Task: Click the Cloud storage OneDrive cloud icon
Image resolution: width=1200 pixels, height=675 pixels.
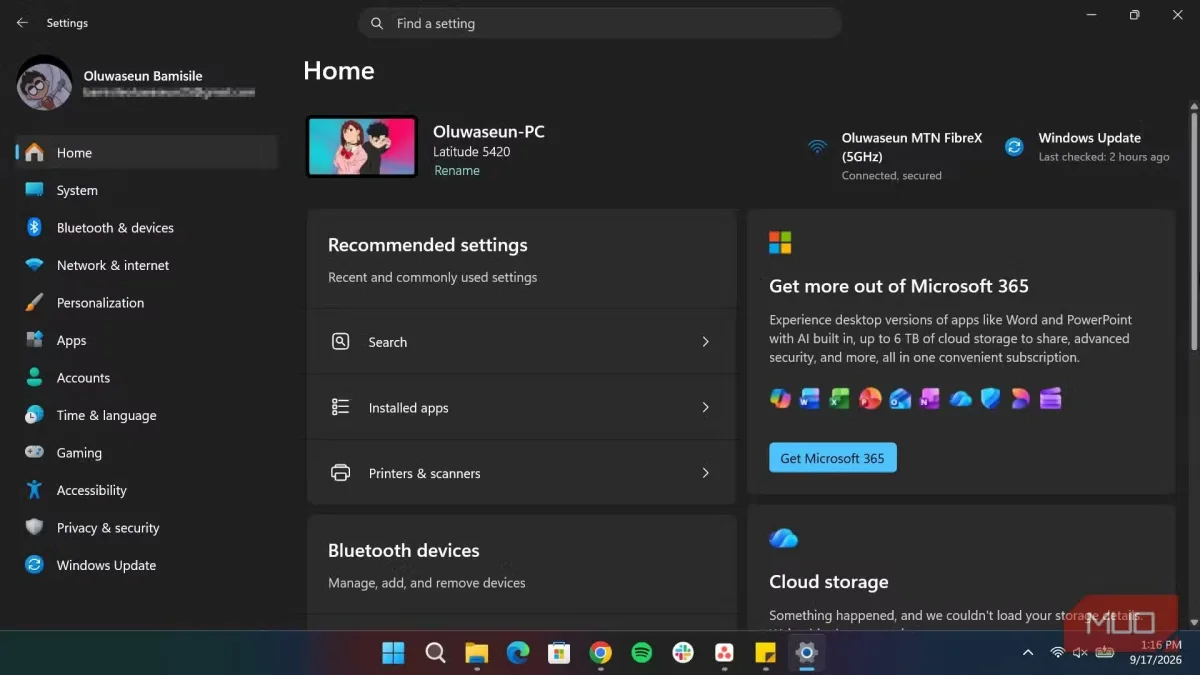Action: click(x=784, y=538)
